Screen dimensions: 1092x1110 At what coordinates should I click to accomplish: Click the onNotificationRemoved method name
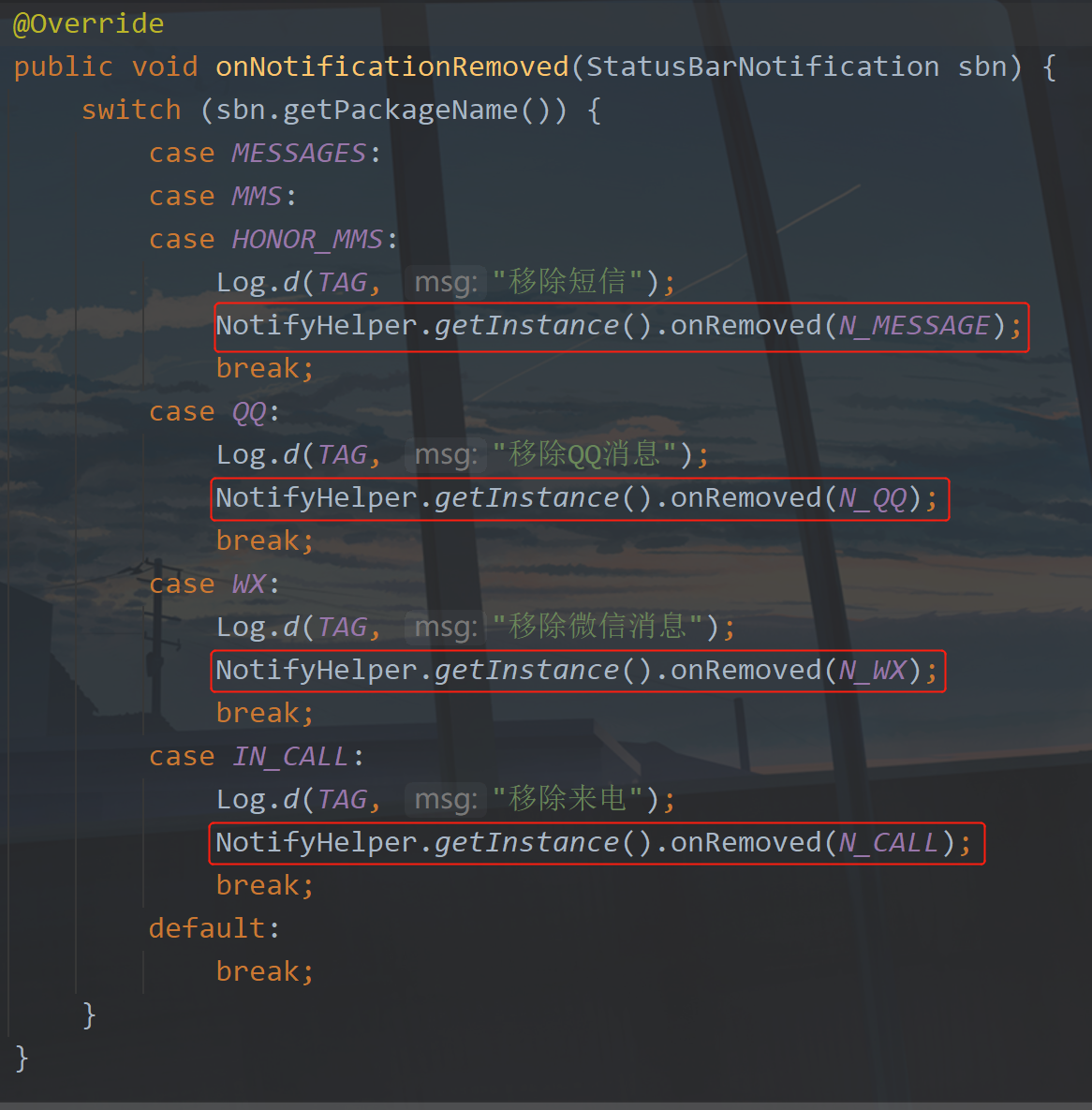click(392, 67)
